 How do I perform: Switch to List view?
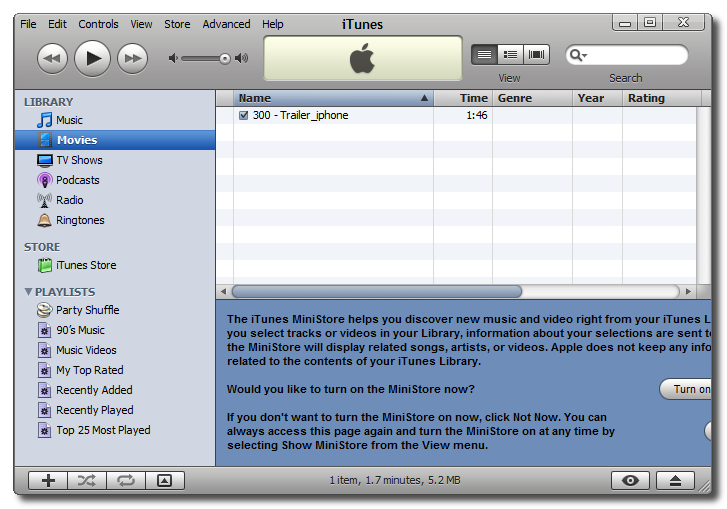[x=485, y=55]
